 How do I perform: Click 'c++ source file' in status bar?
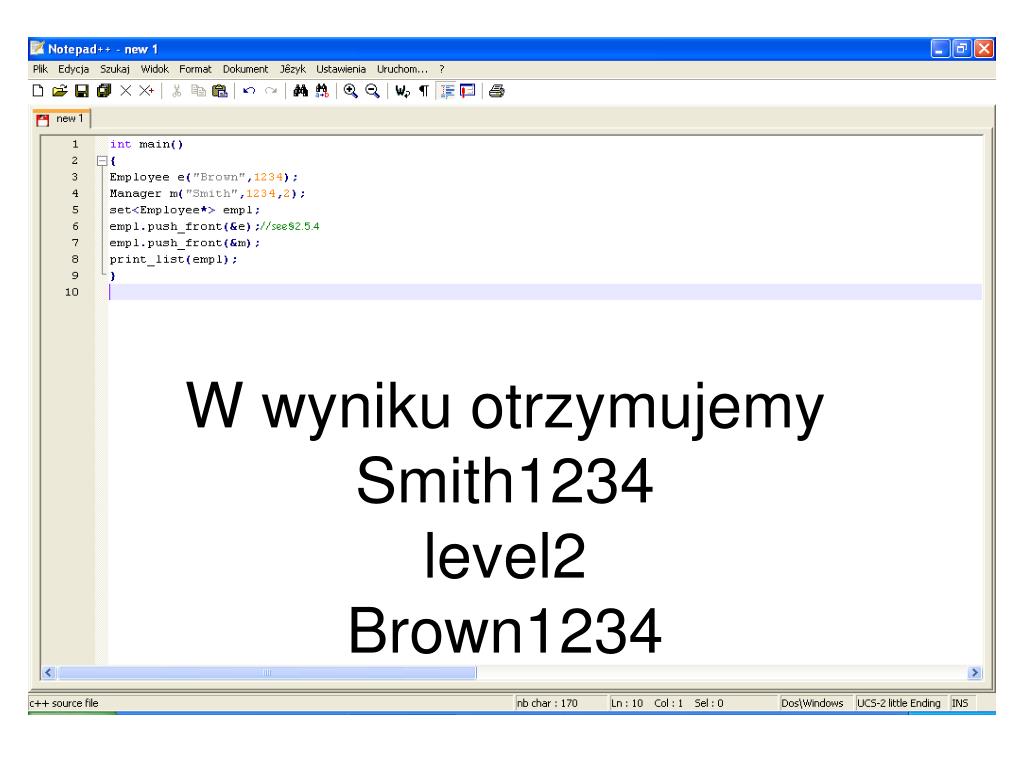[x=63, y=703]
